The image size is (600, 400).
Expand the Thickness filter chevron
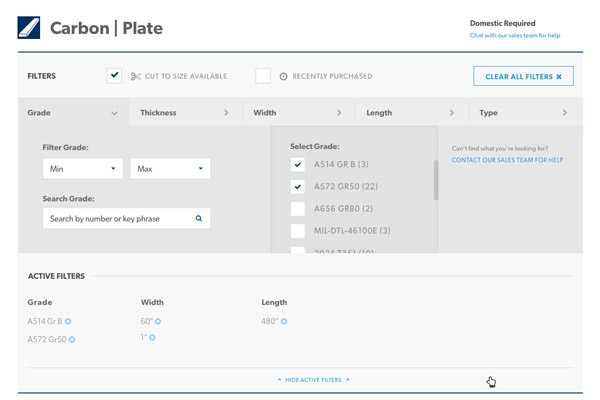coord(226,113)
